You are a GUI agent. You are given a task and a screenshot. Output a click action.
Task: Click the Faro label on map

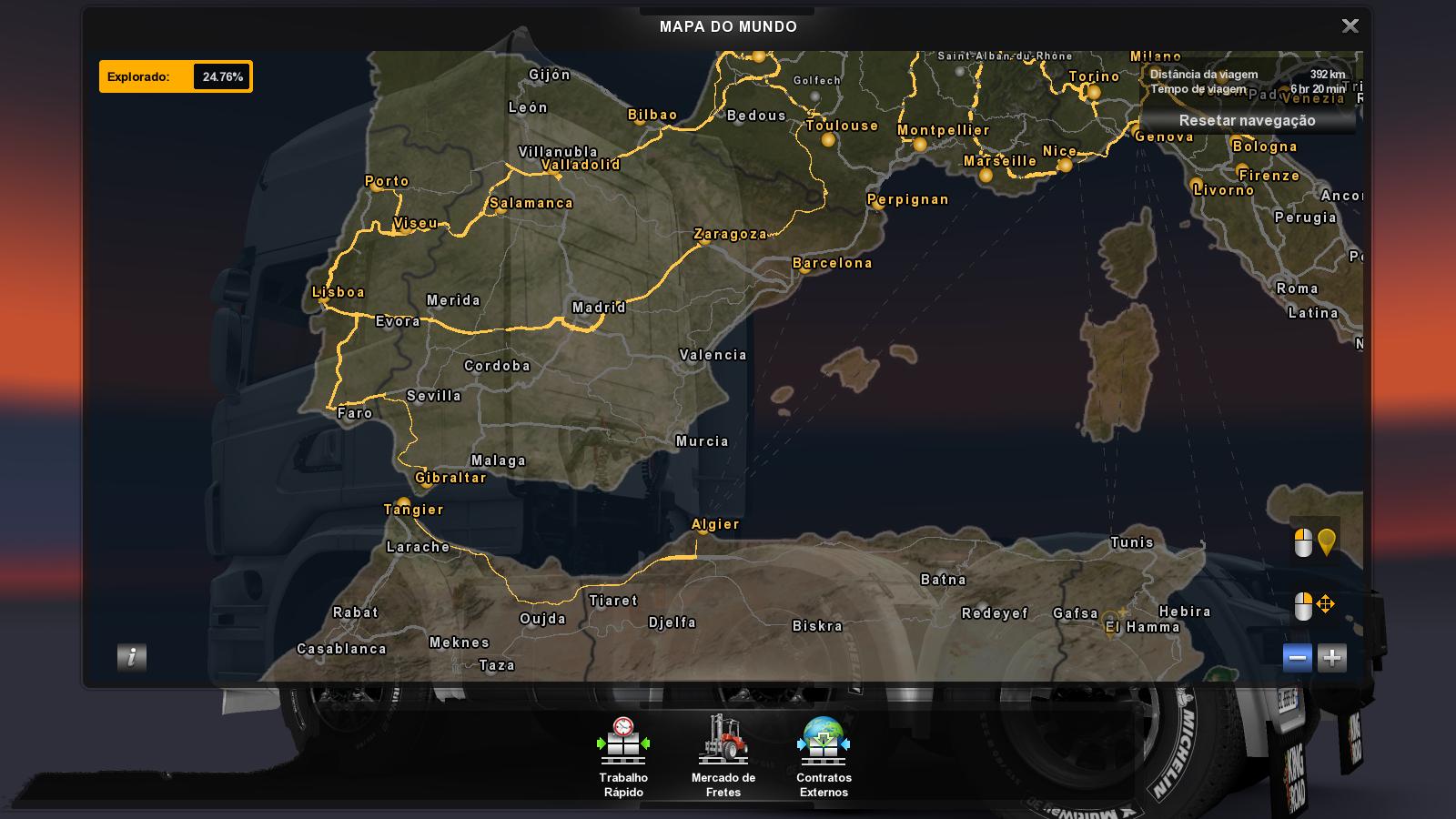tap(355, 413)
